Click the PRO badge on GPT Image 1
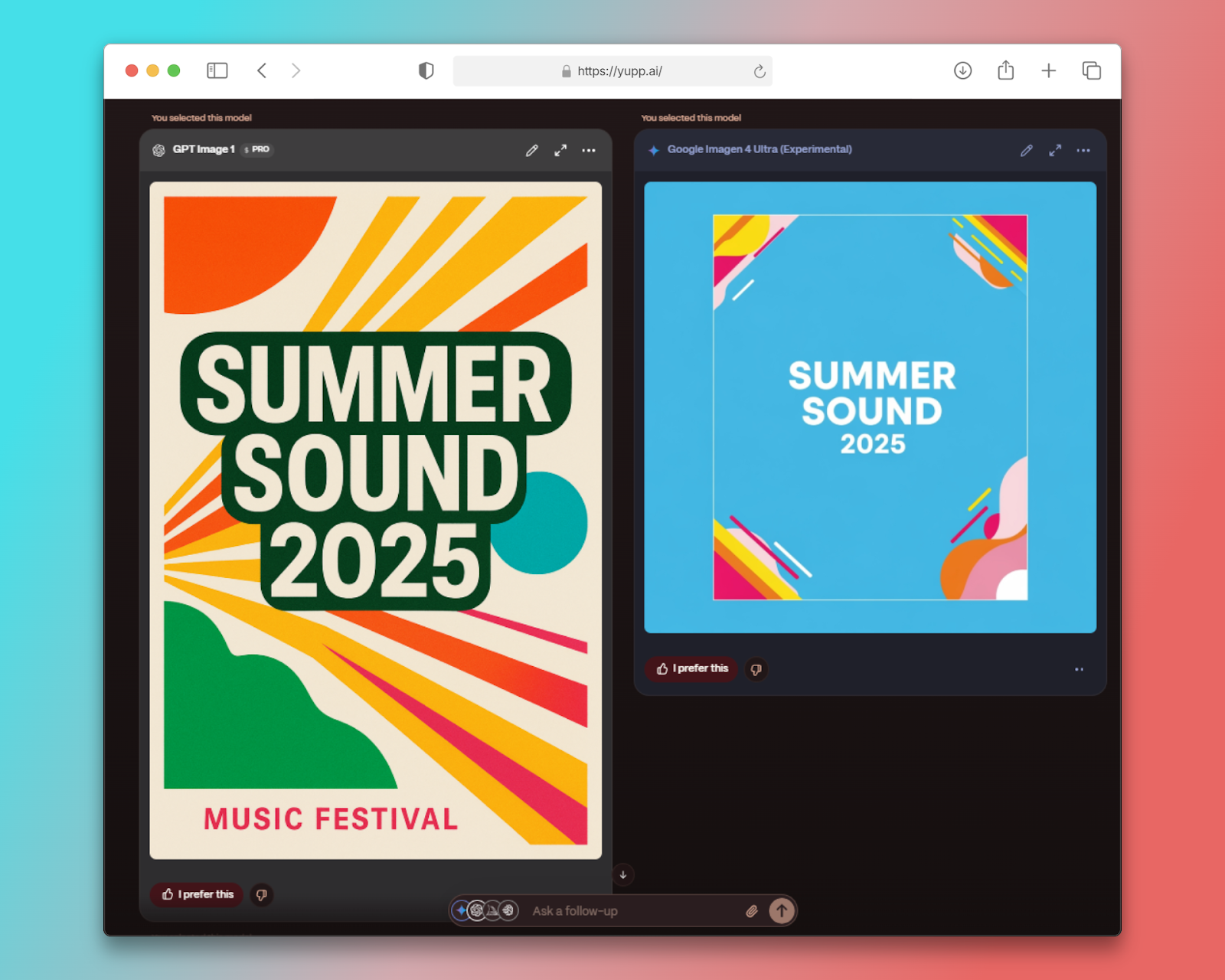 coord(257,149)
